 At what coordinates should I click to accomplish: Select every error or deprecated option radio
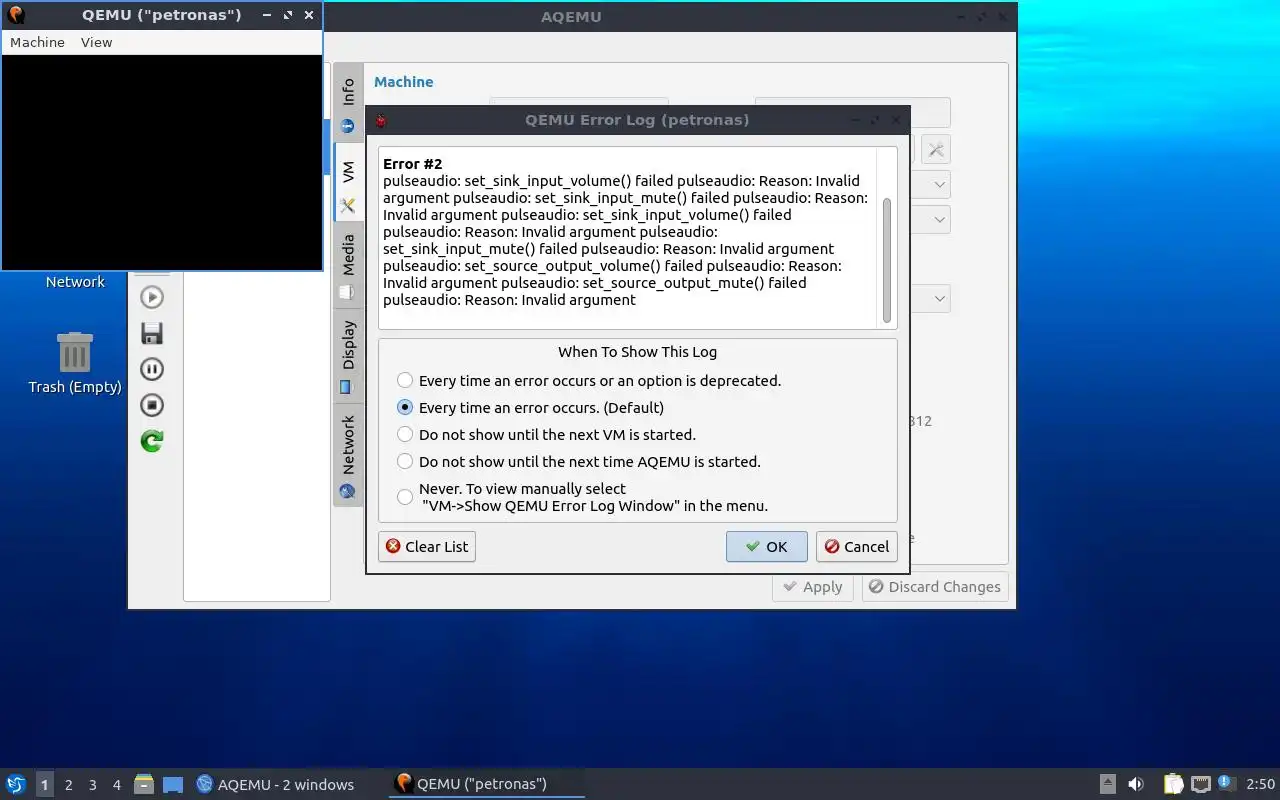(405, 380)
